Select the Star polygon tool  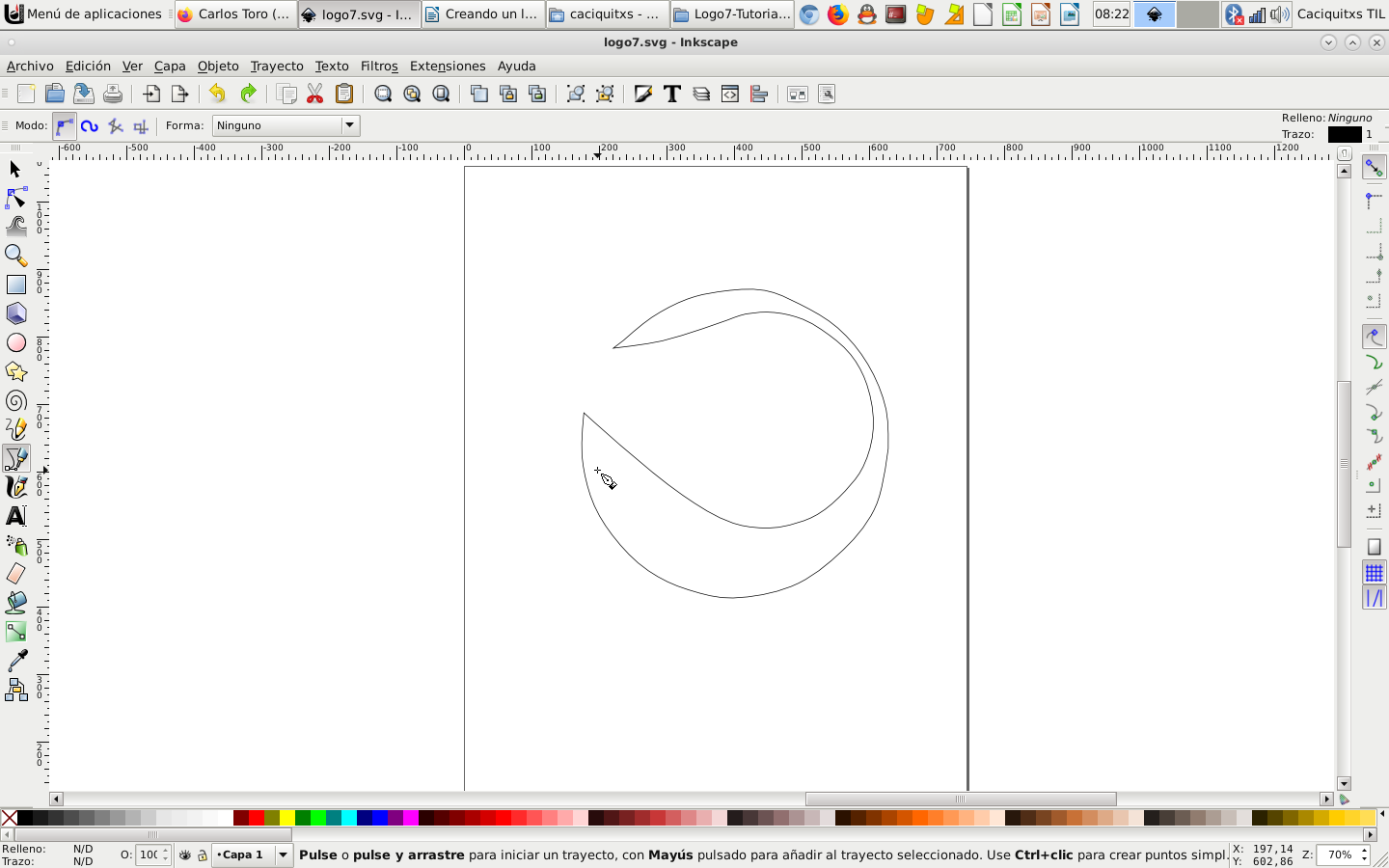[15, 371]
